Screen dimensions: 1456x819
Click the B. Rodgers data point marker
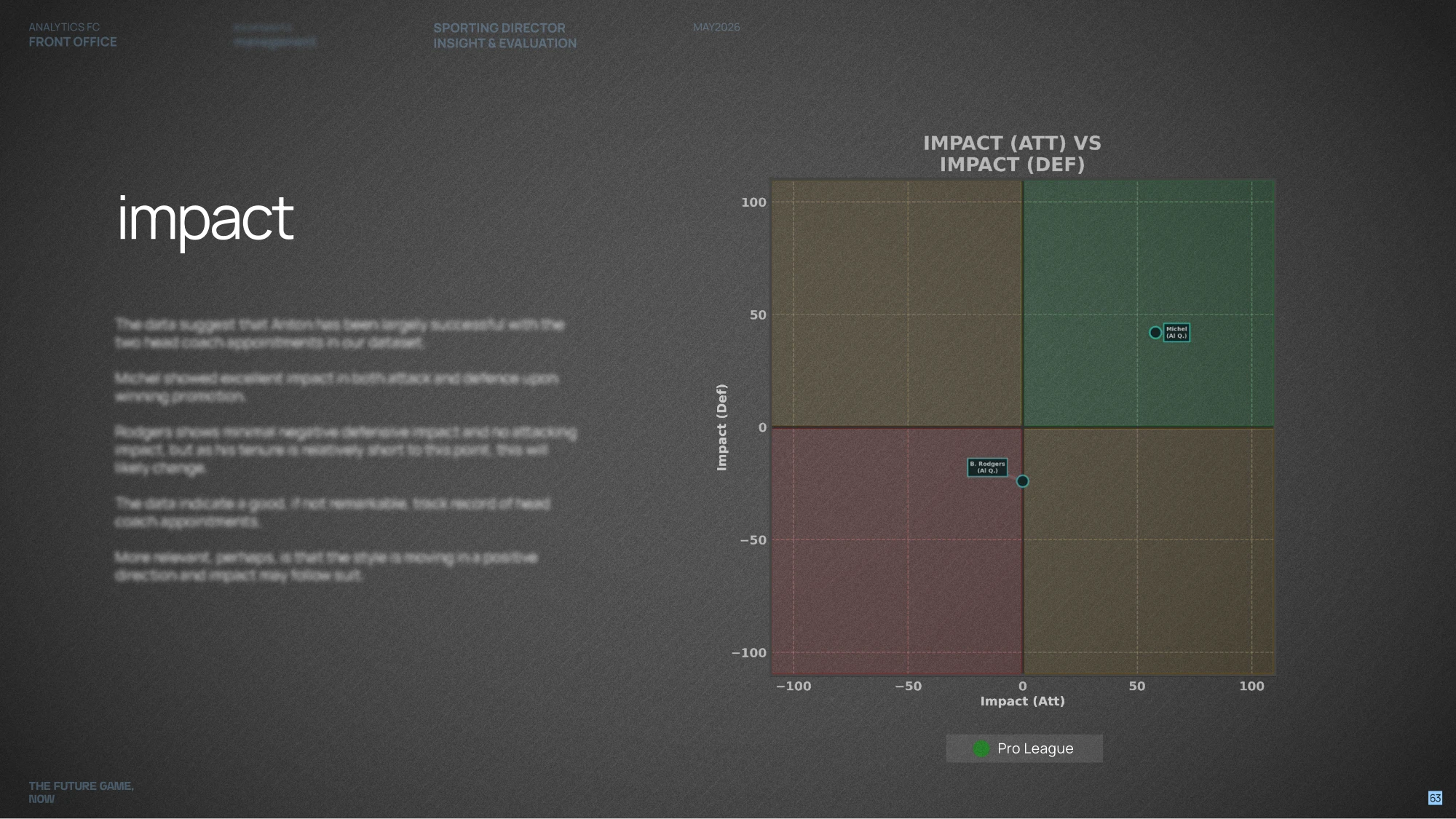pos(1022,481)
